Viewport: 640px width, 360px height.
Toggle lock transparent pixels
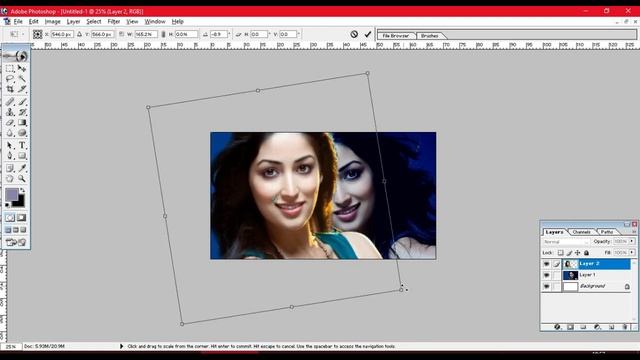coord(560,253)
